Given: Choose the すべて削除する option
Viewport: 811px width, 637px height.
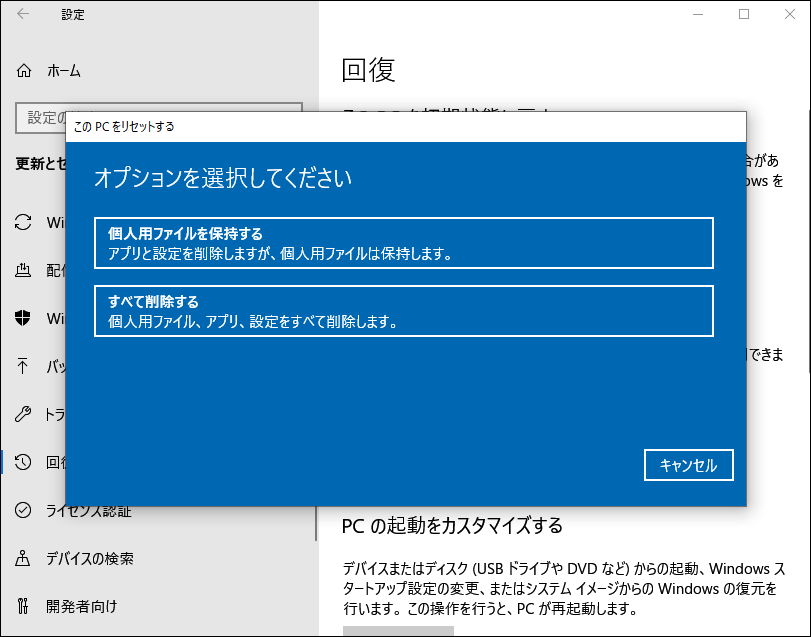Looking at the screenshot, I should point(405,311).
